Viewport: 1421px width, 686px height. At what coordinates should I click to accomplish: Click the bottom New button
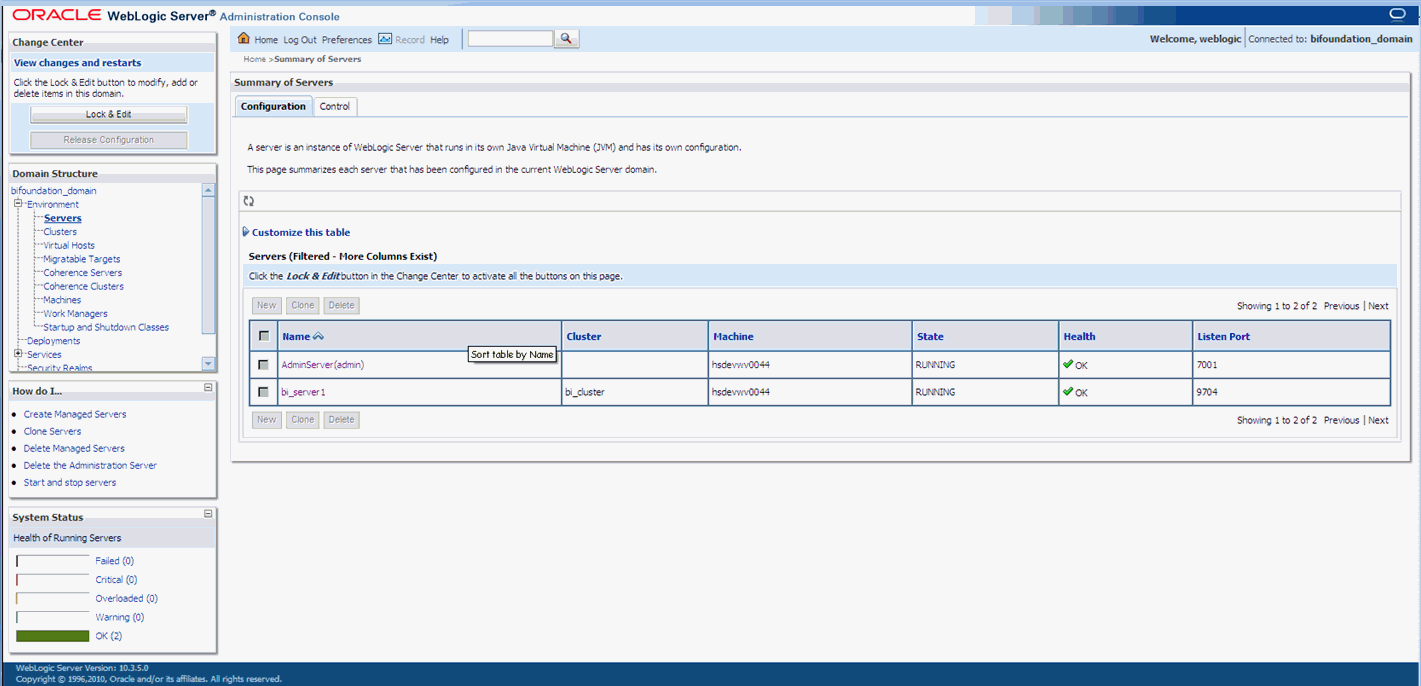click(x=266, y=419)
